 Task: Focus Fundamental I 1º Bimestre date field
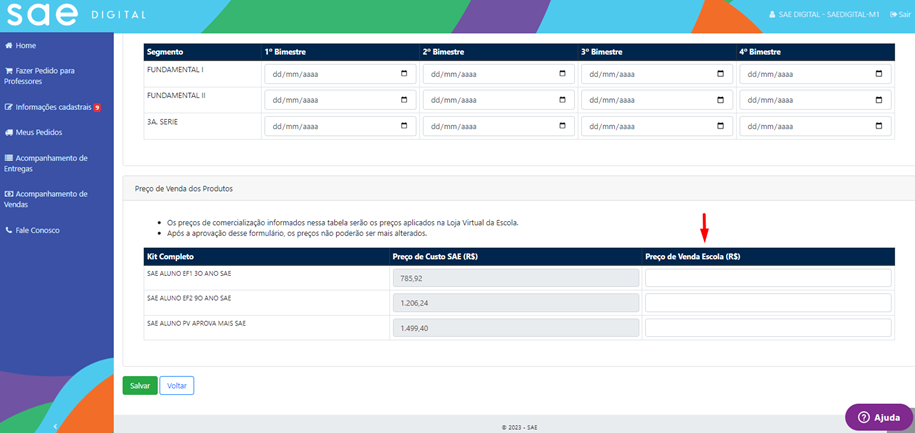(x=340, y=74)
